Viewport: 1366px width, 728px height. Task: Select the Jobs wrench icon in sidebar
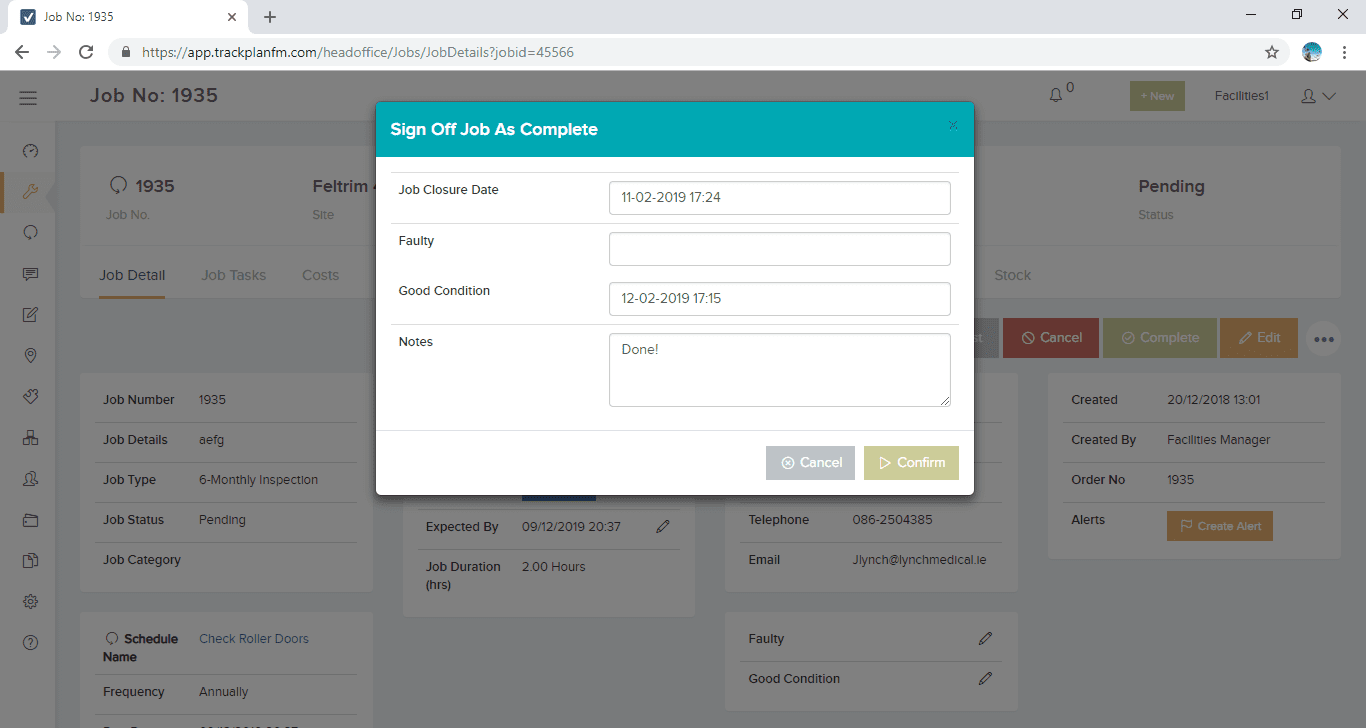29,191
